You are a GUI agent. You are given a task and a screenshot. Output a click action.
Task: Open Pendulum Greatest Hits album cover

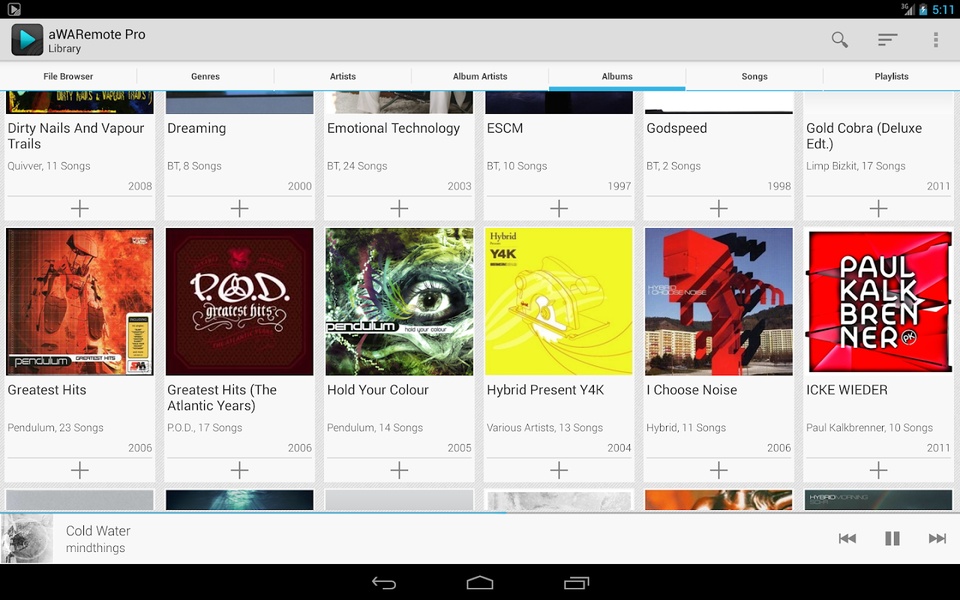pyautogui.click(x=80, y=302)
